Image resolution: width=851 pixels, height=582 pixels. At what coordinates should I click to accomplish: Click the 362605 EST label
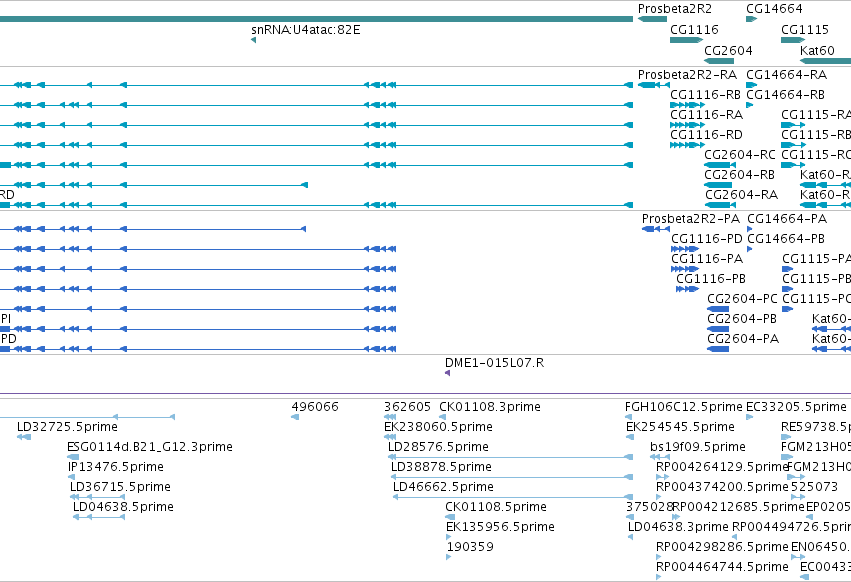coord(407,407)
